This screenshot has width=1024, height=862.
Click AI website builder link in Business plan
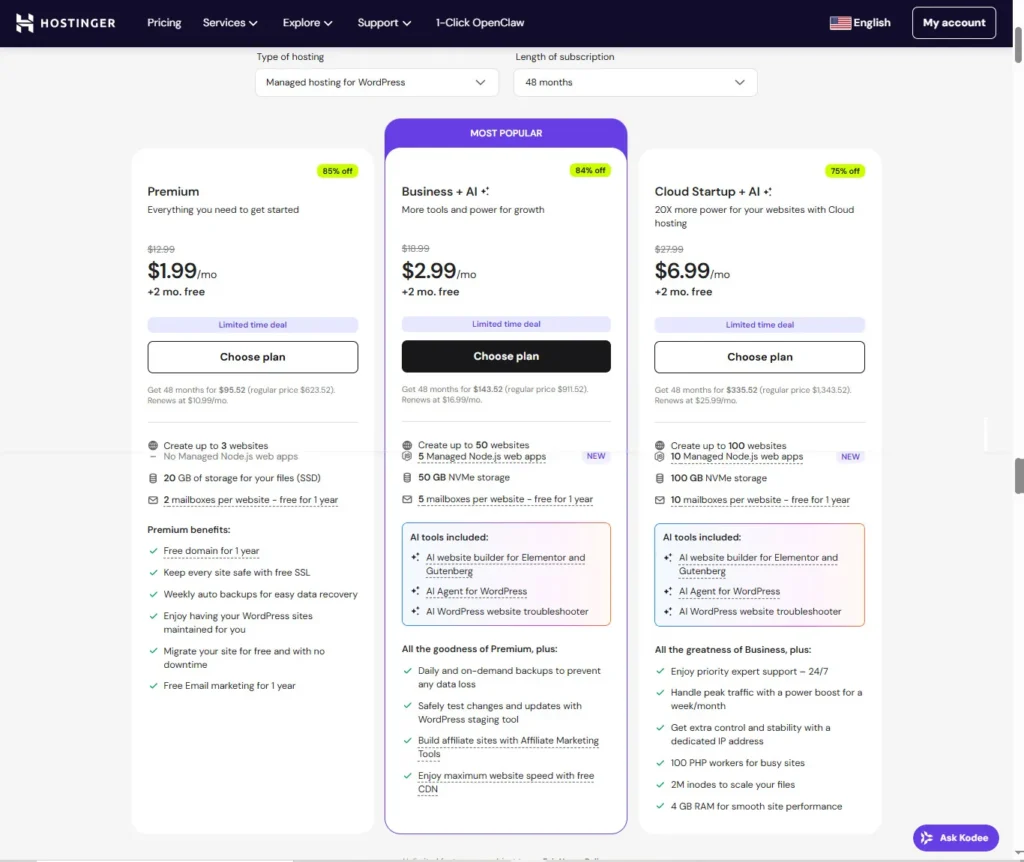click(x=505, y=564)
